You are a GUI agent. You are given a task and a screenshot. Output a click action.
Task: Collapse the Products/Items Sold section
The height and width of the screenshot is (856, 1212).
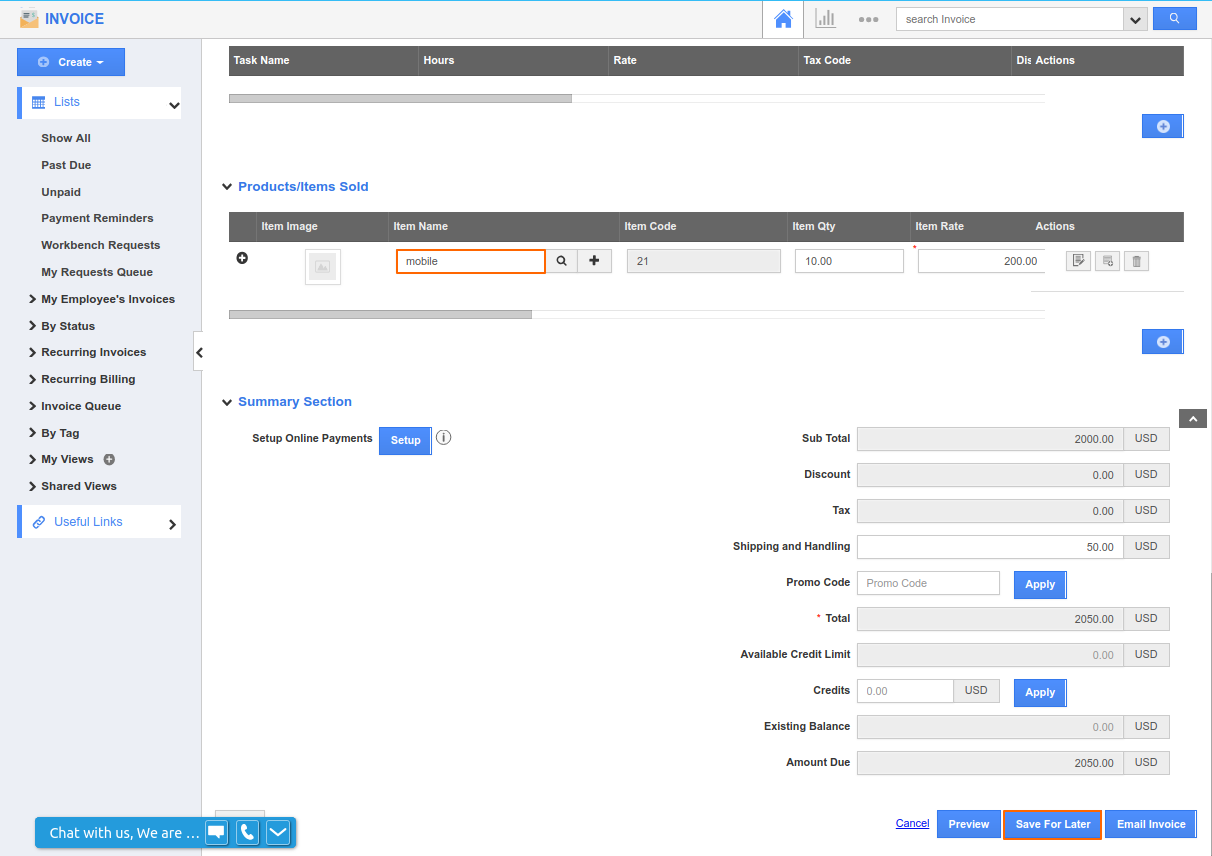coord(227,187)
